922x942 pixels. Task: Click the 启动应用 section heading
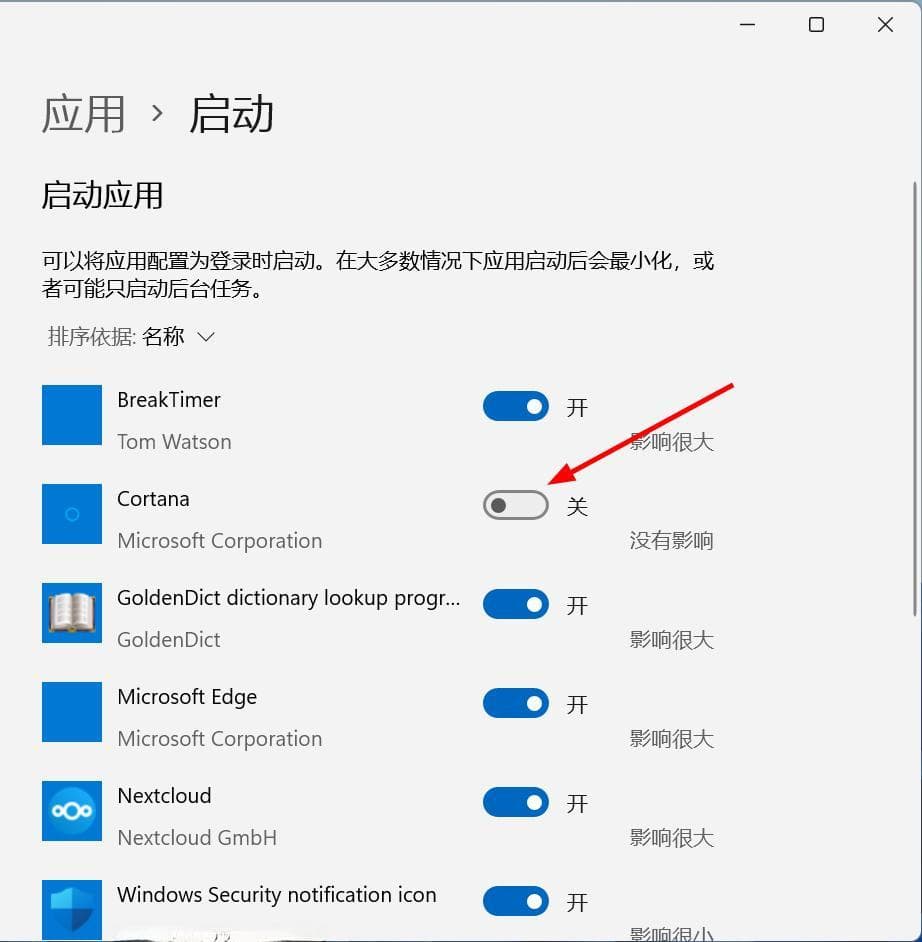tap(102, 195)
